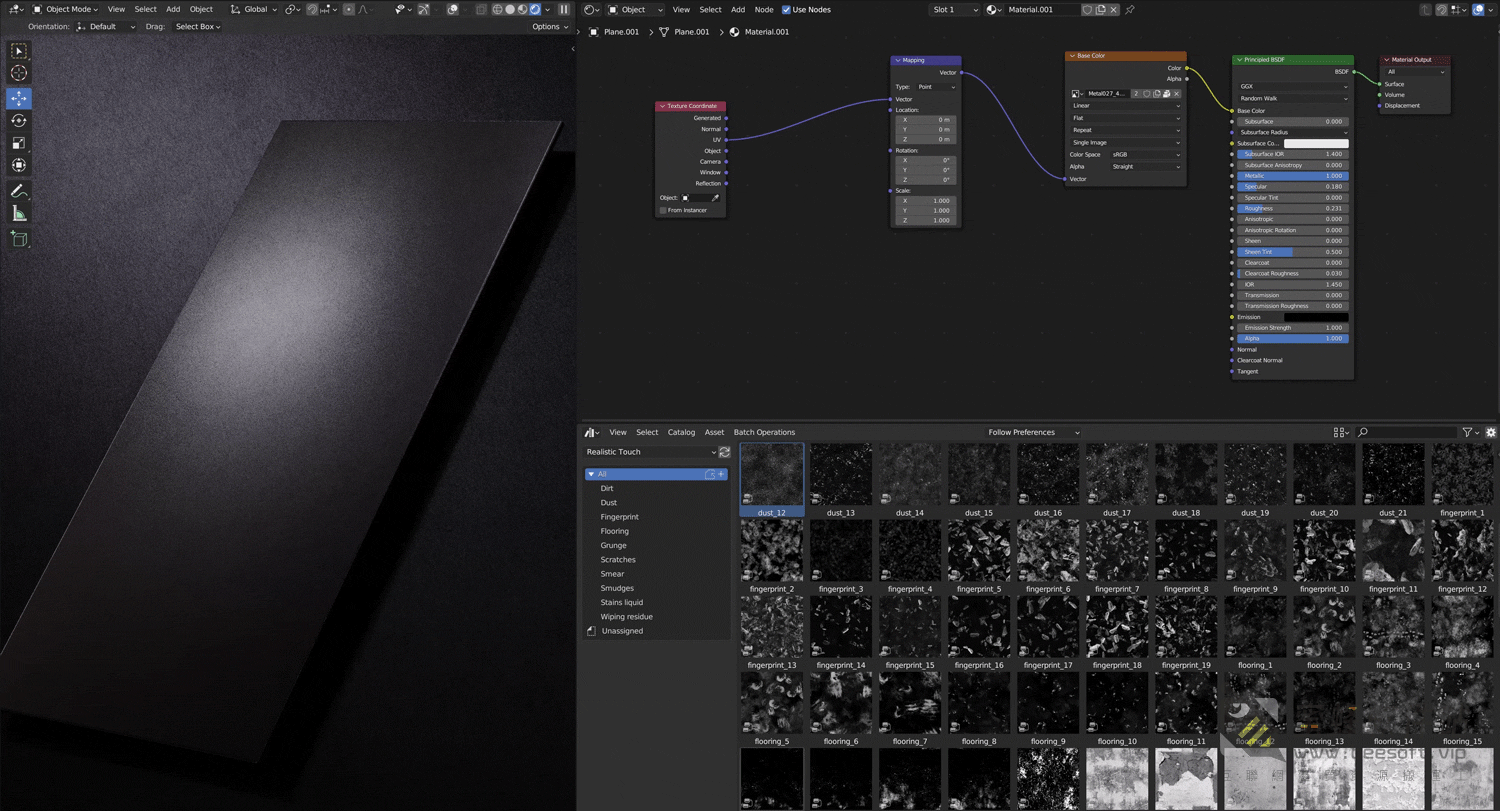Open the viewport View menu
Viewport: 1500px width, 811px height.
point(116,9)
